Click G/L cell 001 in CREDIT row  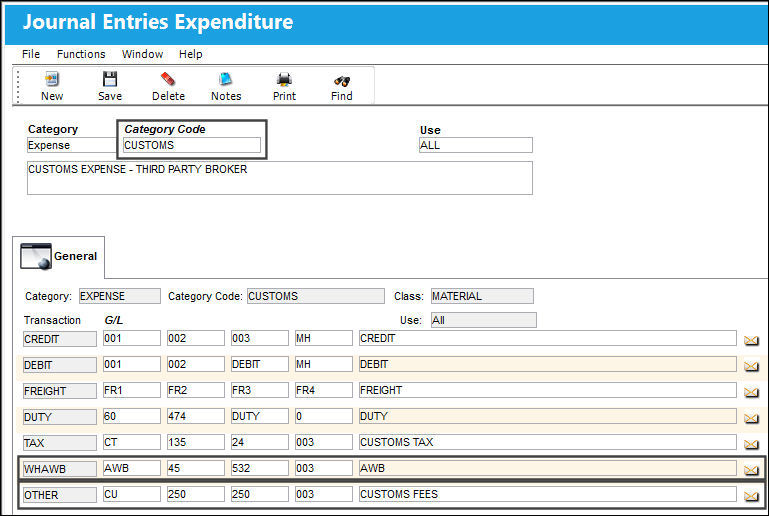(x=131, y=338)
